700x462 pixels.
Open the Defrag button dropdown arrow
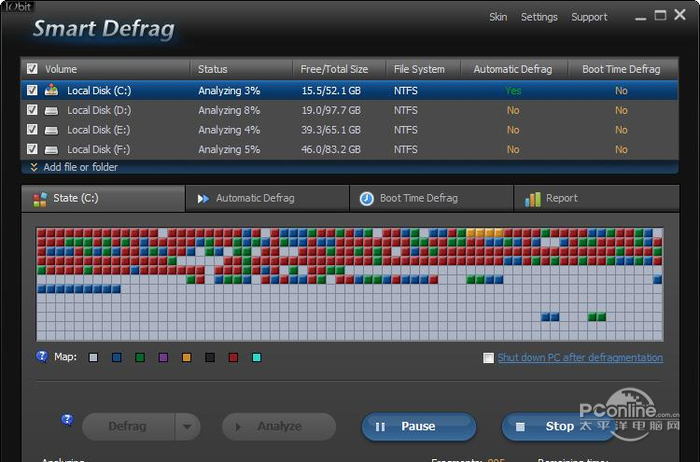pyautogui.click(x=187, y=427)
